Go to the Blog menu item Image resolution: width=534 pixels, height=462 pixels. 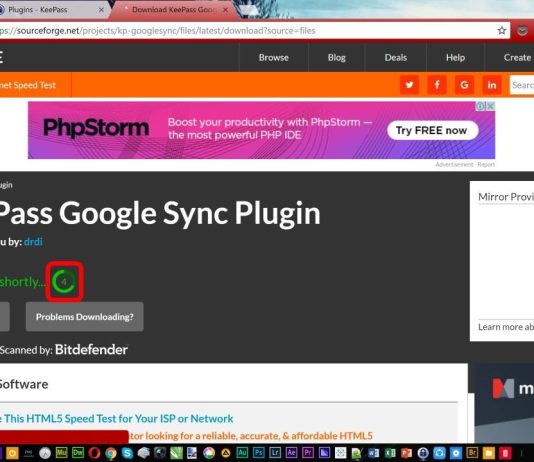(x=336, y=58)
